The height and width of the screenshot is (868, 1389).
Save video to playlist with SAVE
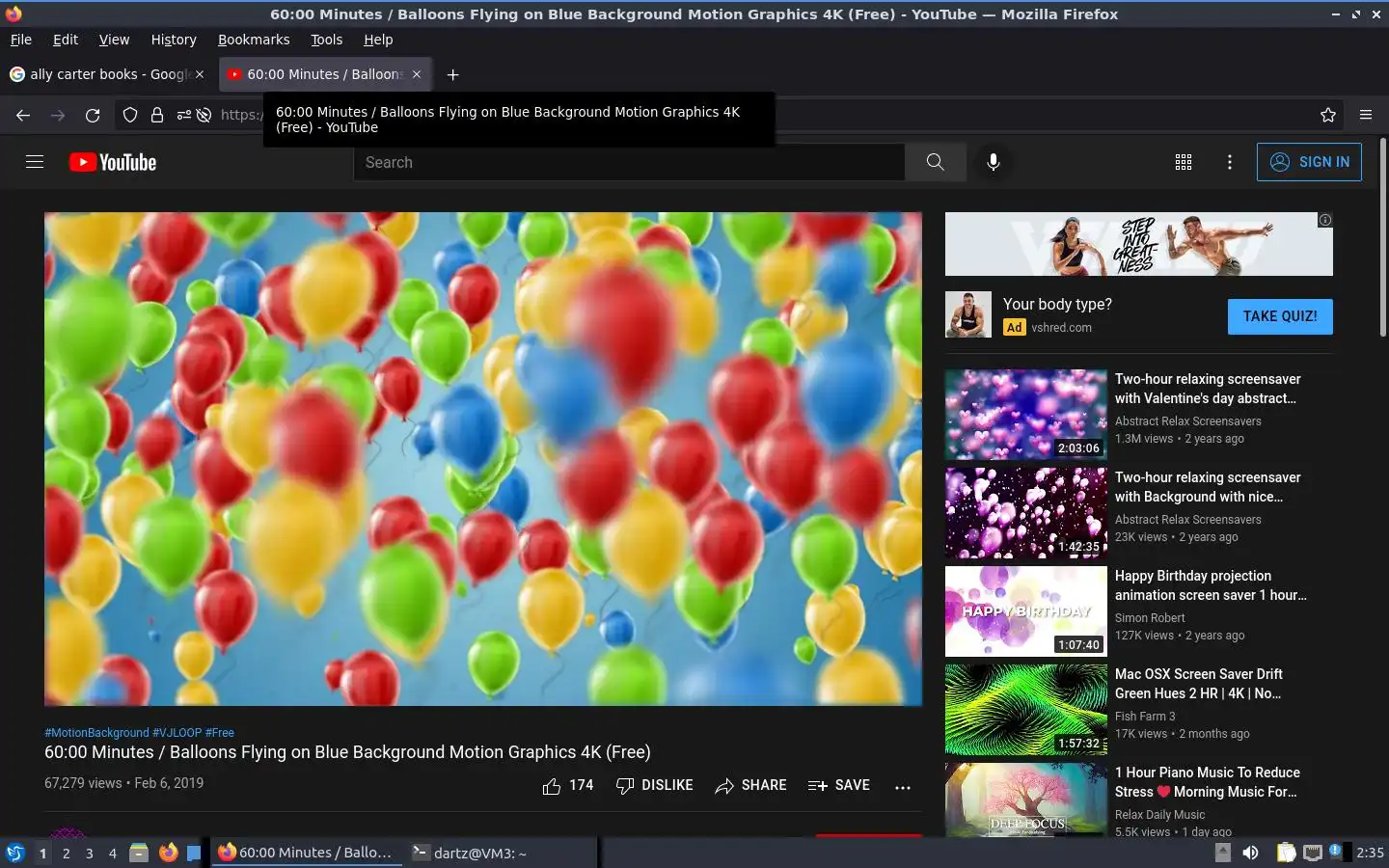click(839, 786)
